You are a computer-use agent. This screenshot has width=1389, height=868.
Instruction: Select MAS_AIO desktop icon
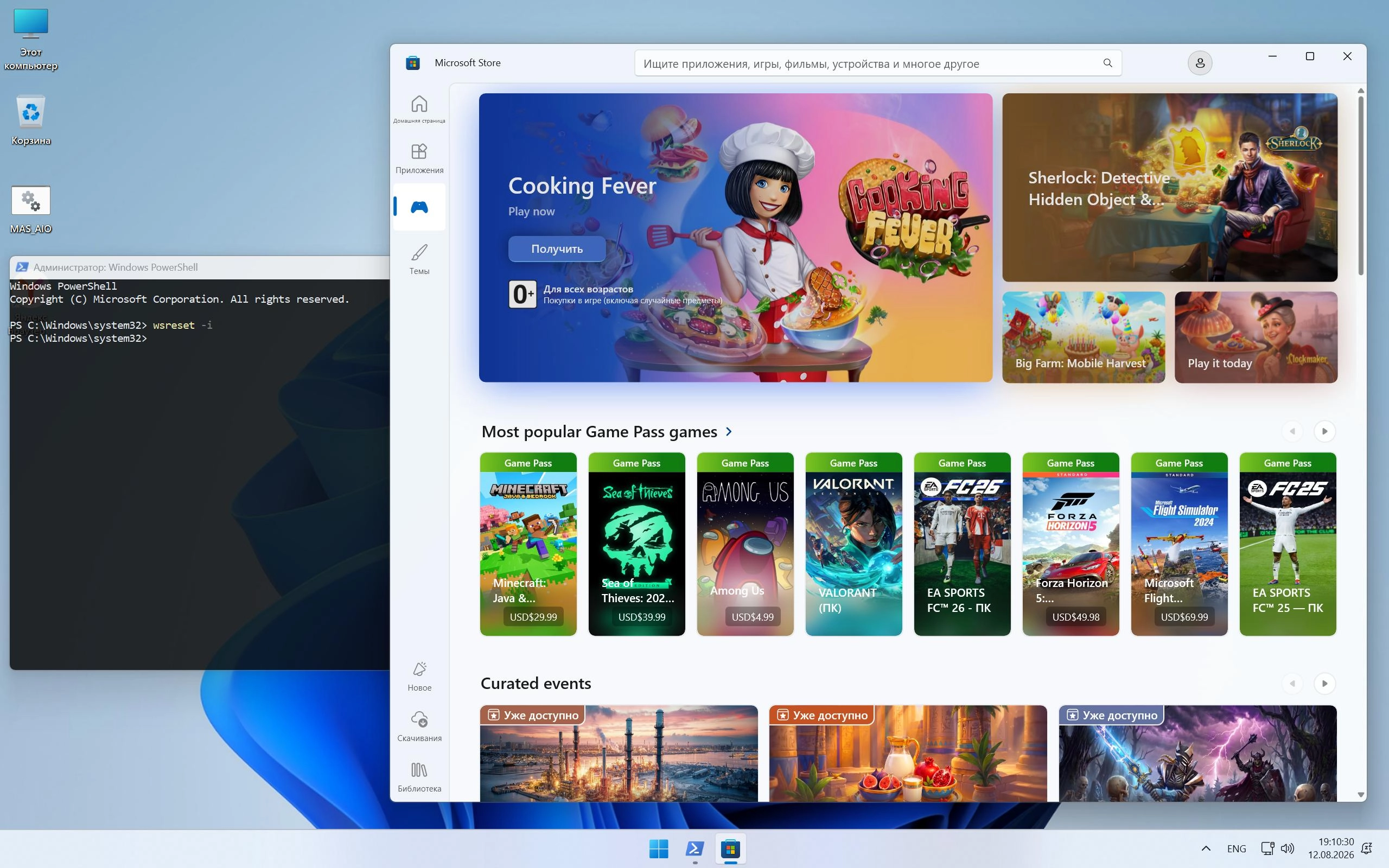coord(31,209)
